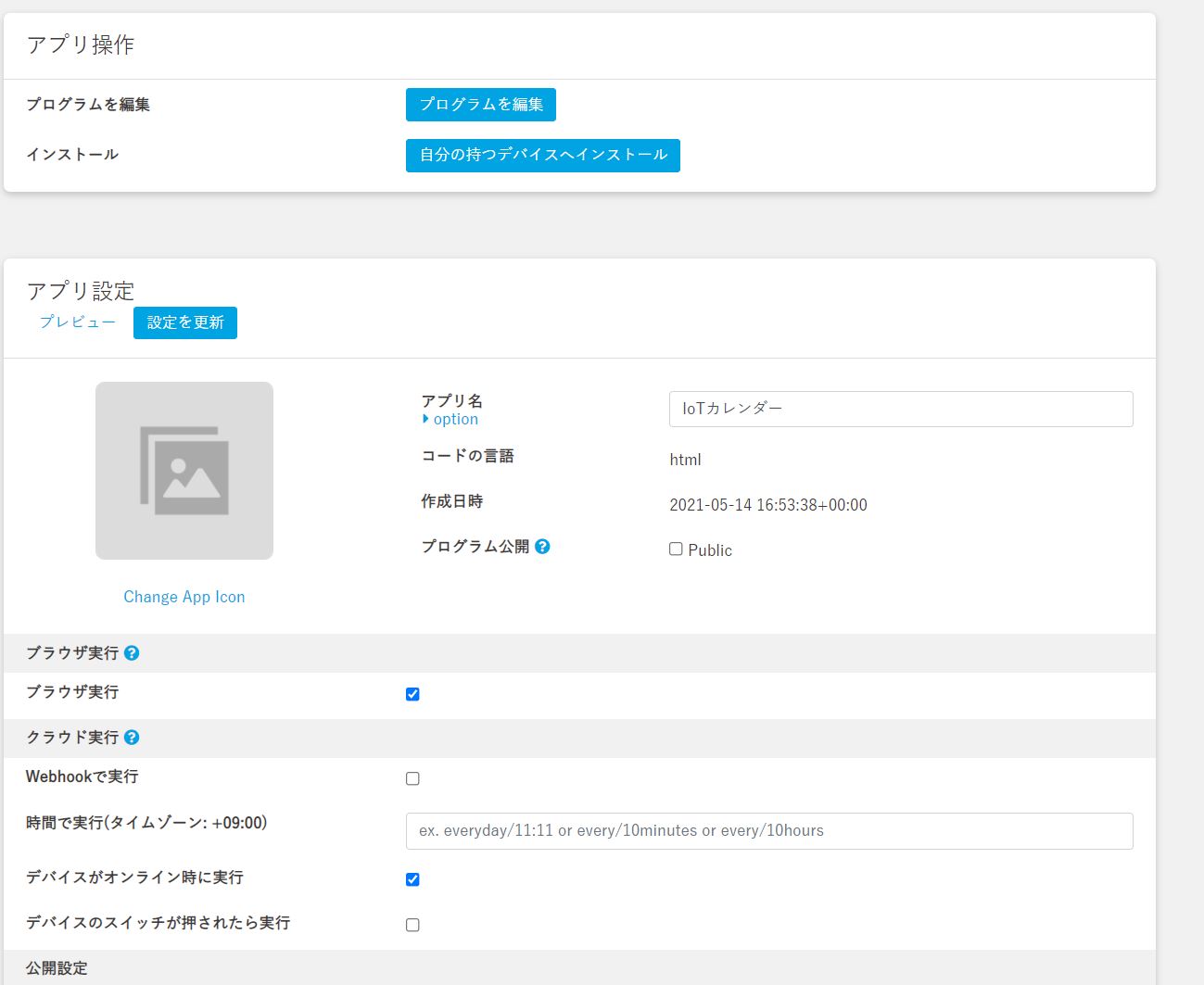
Task: Click the アプリ設定 panel heading
Action: 81,291
